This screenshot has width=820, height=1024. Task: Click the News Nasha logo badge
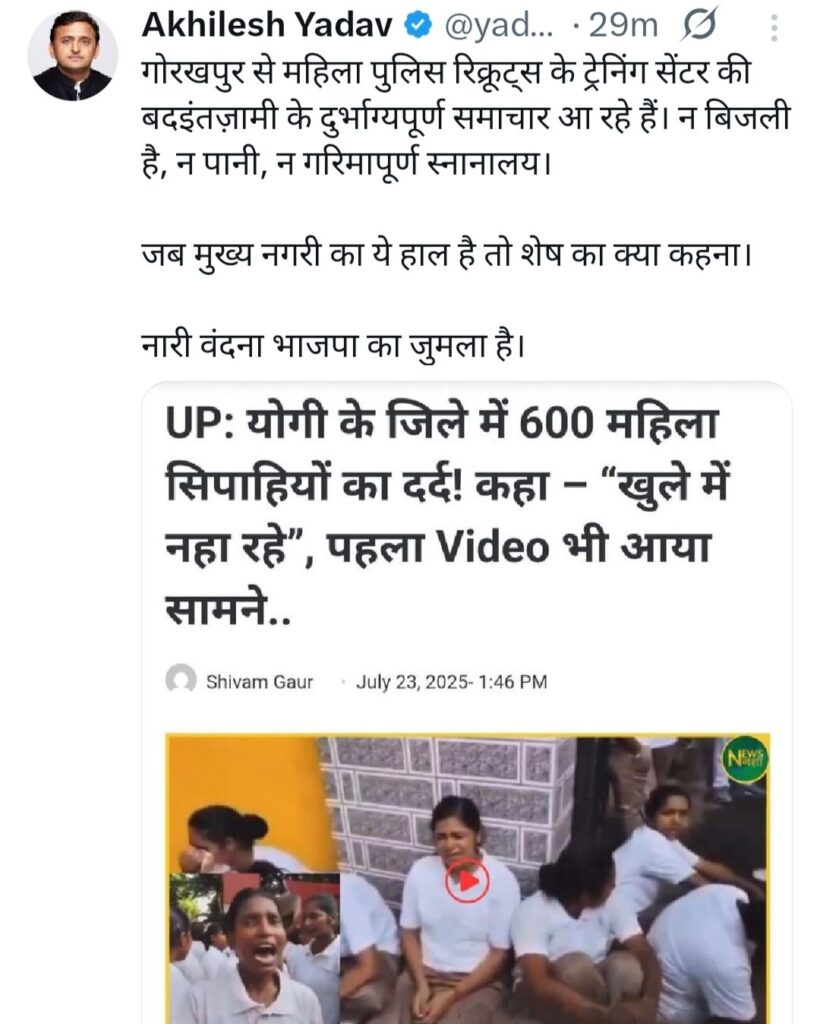pyautogui.click(x=747, y=760)
